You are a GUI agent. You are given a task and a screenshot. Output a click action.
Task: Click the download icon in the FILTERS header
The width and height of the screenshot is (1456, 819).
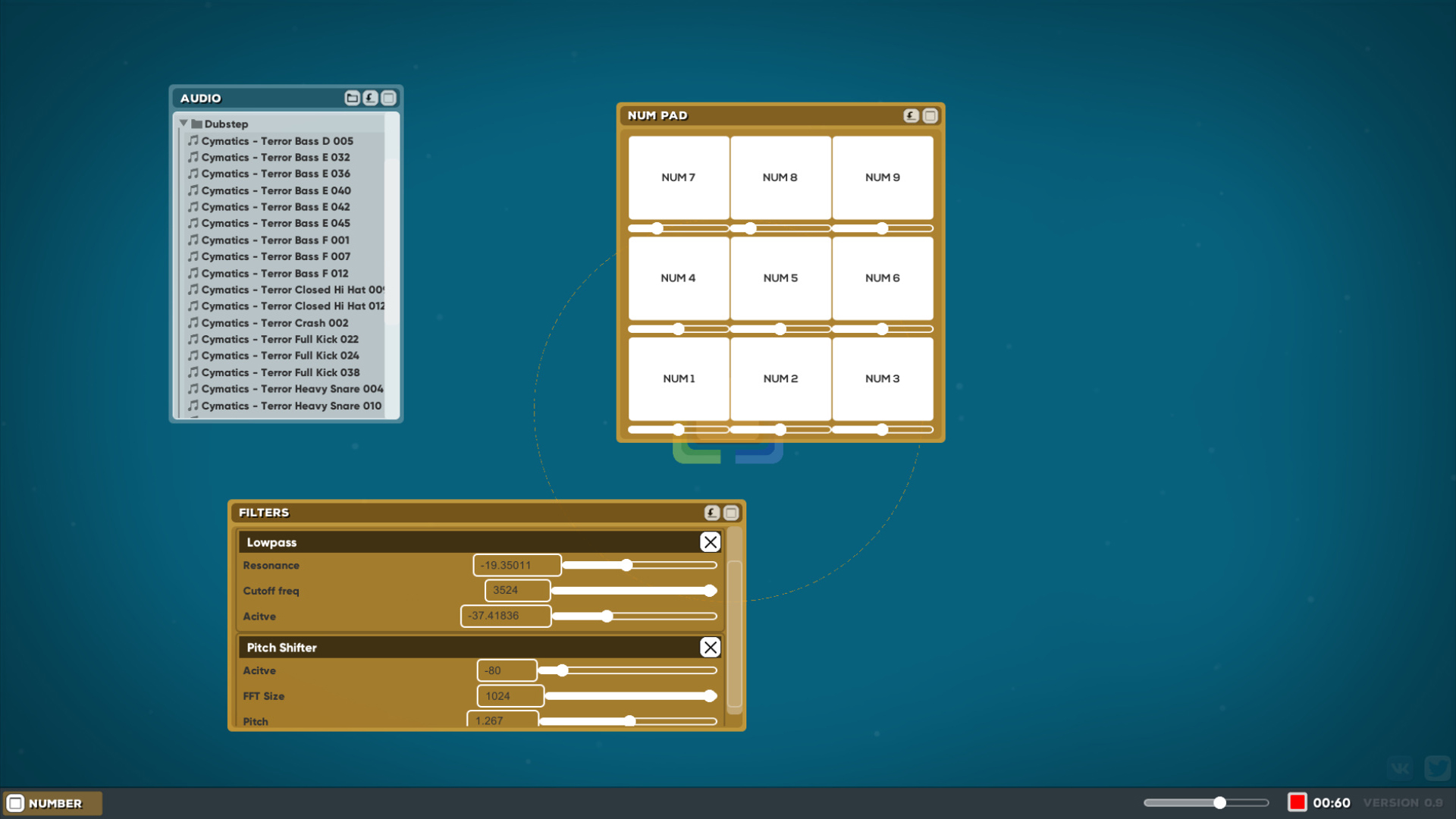(711, 513)
